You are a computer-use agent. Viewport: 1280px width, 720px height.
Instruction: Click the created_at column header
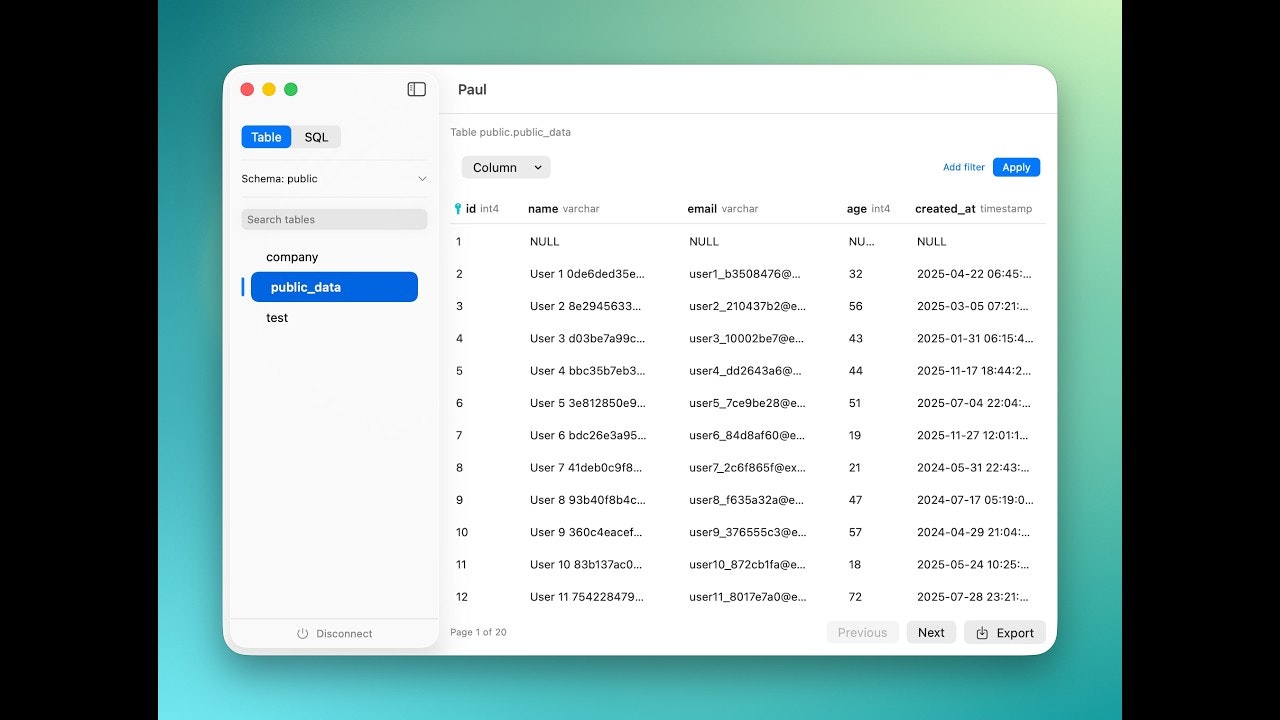pyautogui.click(x=973, y=209)
